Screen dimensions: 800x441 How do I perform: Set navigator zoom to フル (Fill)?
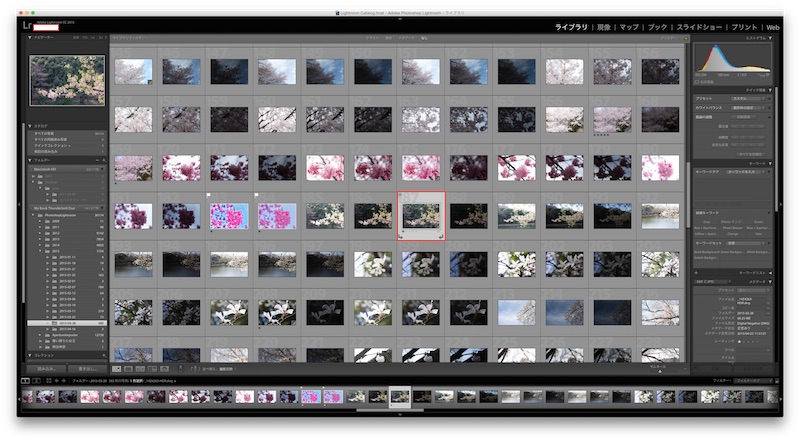(85, 37)
